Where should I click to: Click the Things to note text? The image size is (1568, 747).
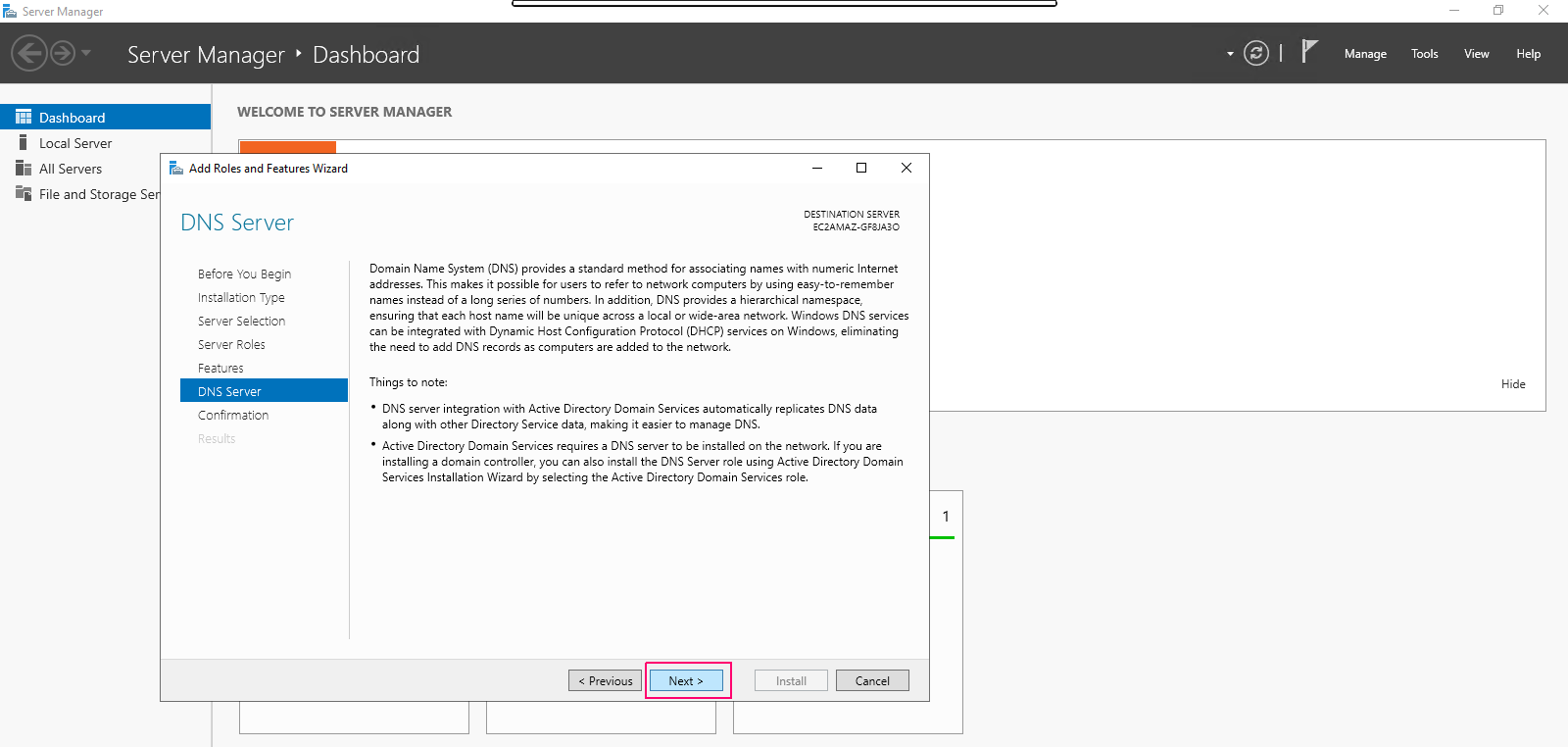pyautogui.click(x=408, y=382)
